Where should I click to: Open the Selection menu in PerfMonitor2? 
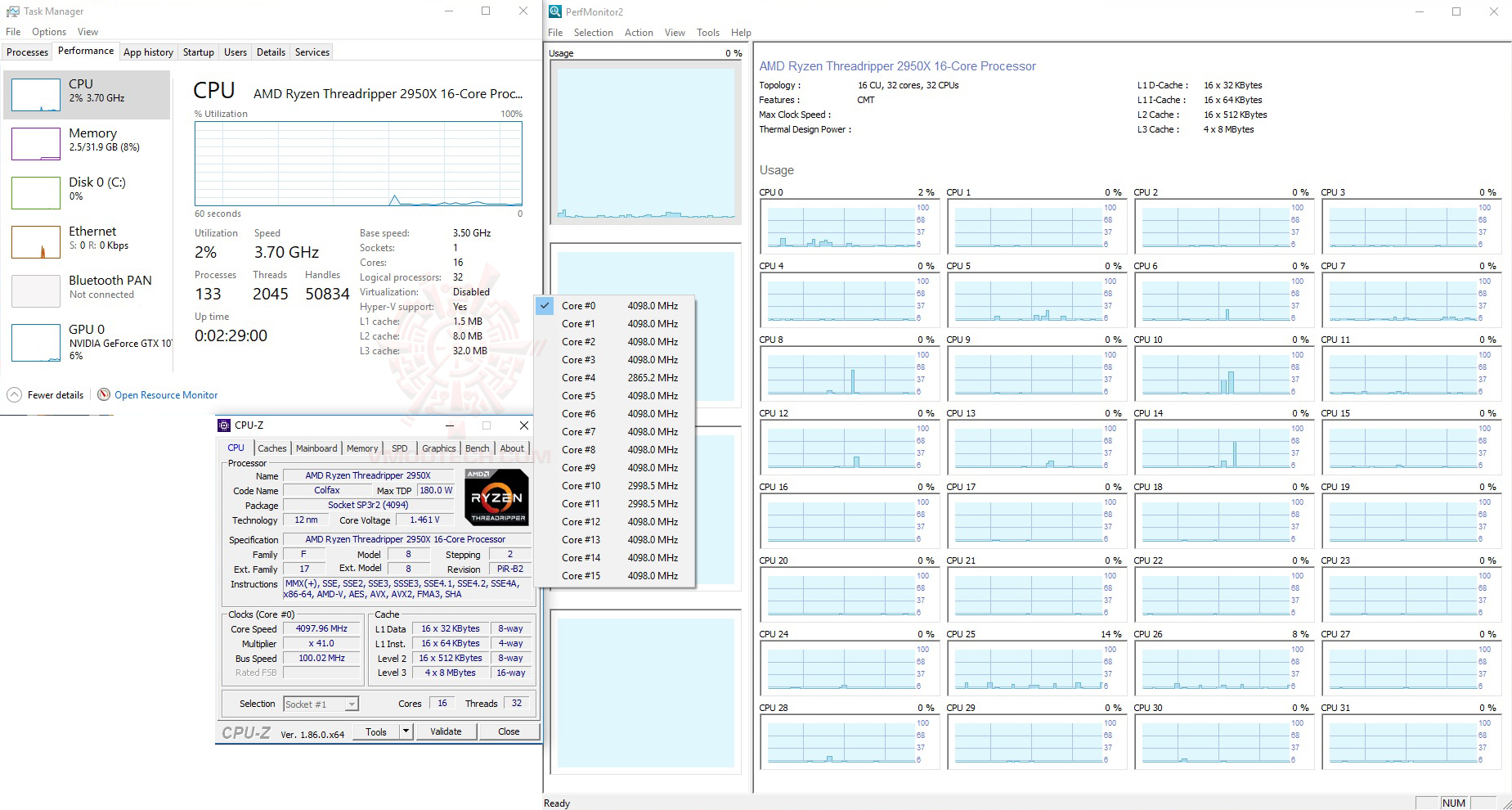point(593,33)
